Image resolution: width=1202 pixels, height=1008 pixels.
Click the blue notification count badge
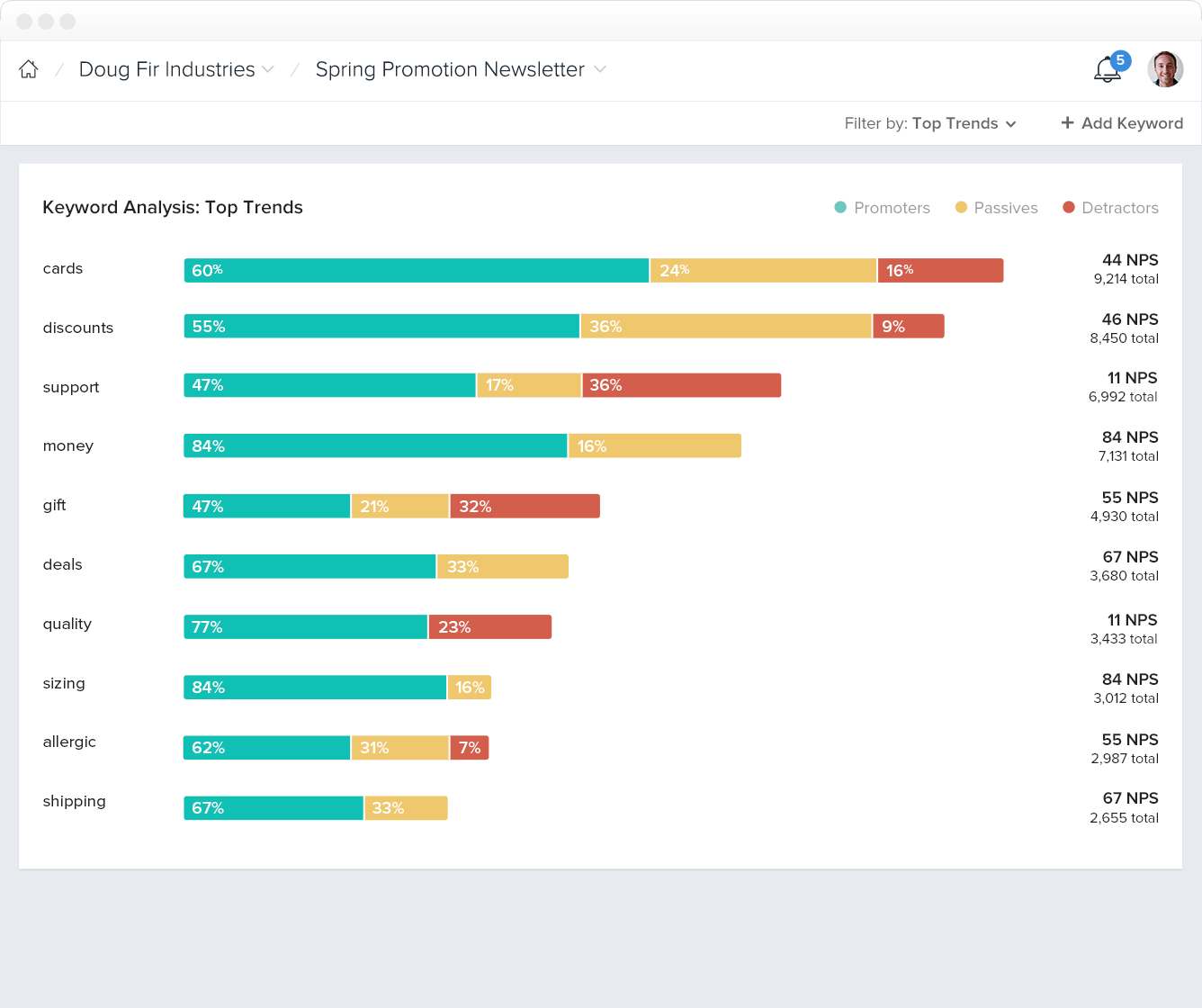(1120, 60)
